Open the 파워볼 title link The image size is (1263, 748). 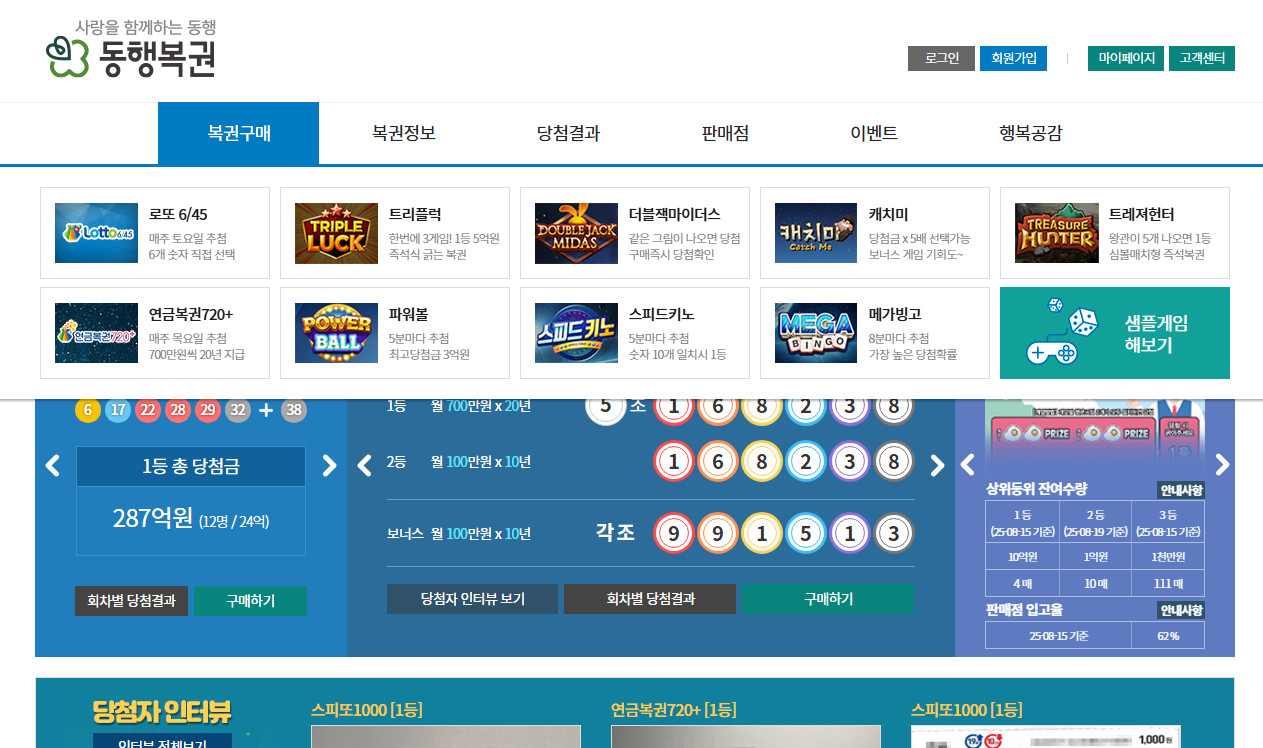pyautogui.click(x=408, y=314)
